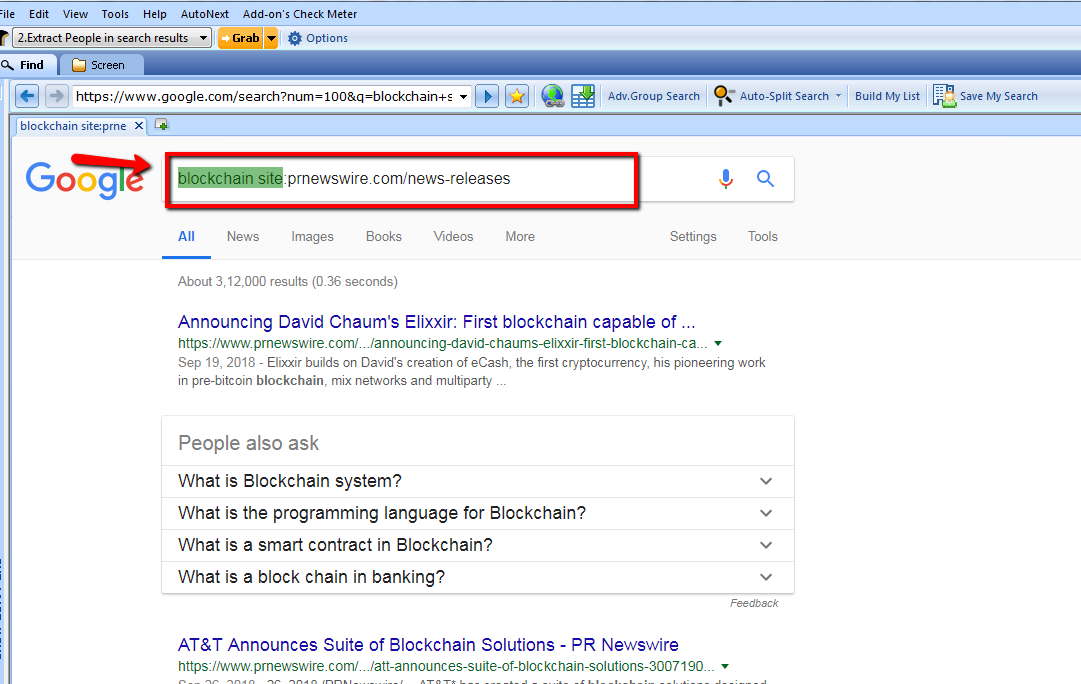Click the globe link icon
Screen dimensions: 1081x684
[552, 96]
